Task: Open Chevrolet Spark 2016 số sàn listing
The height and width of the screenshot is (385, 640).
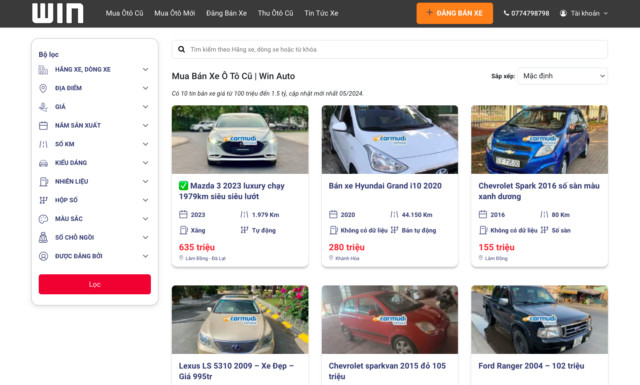Action: tap(539, 191)
